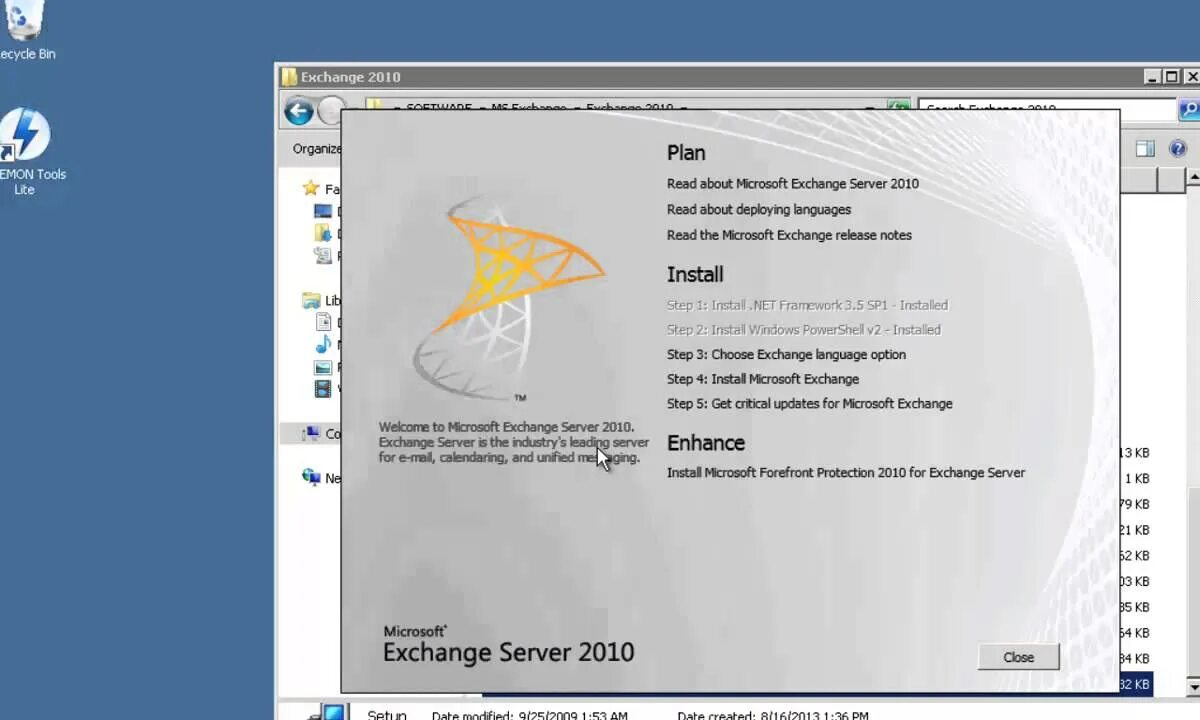Select Computer in Explorer navigation pane
The width and height of the screenshot is (1200, 720).
click(322, 434)
